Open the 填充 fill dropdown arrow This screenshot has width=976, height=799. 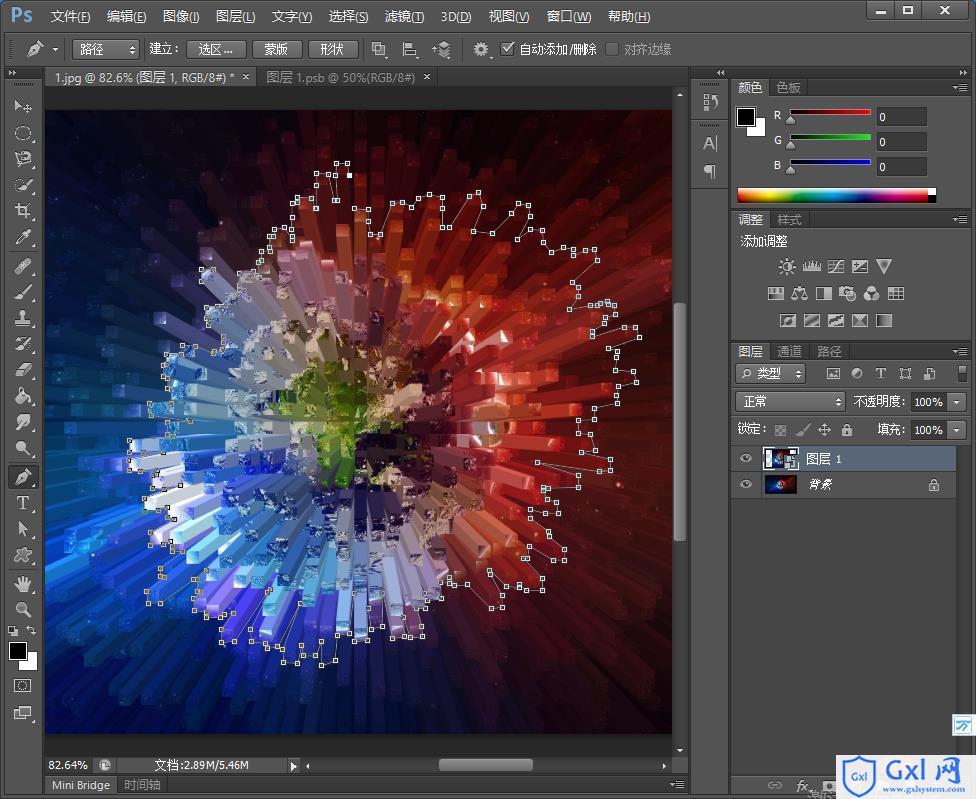pyautogui.click(x=957, y=429)
